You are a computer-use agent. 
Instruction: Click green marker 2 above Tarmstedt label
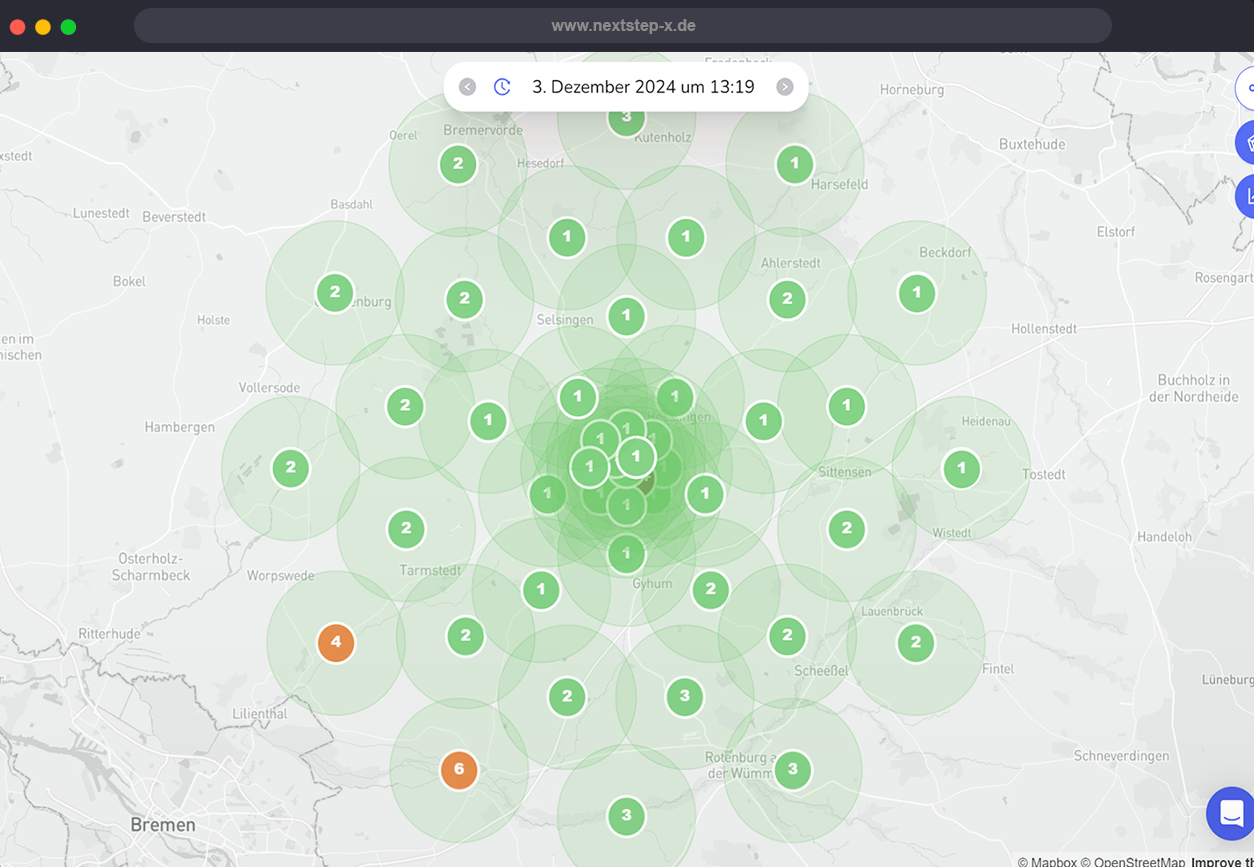[x=406, y=529]
